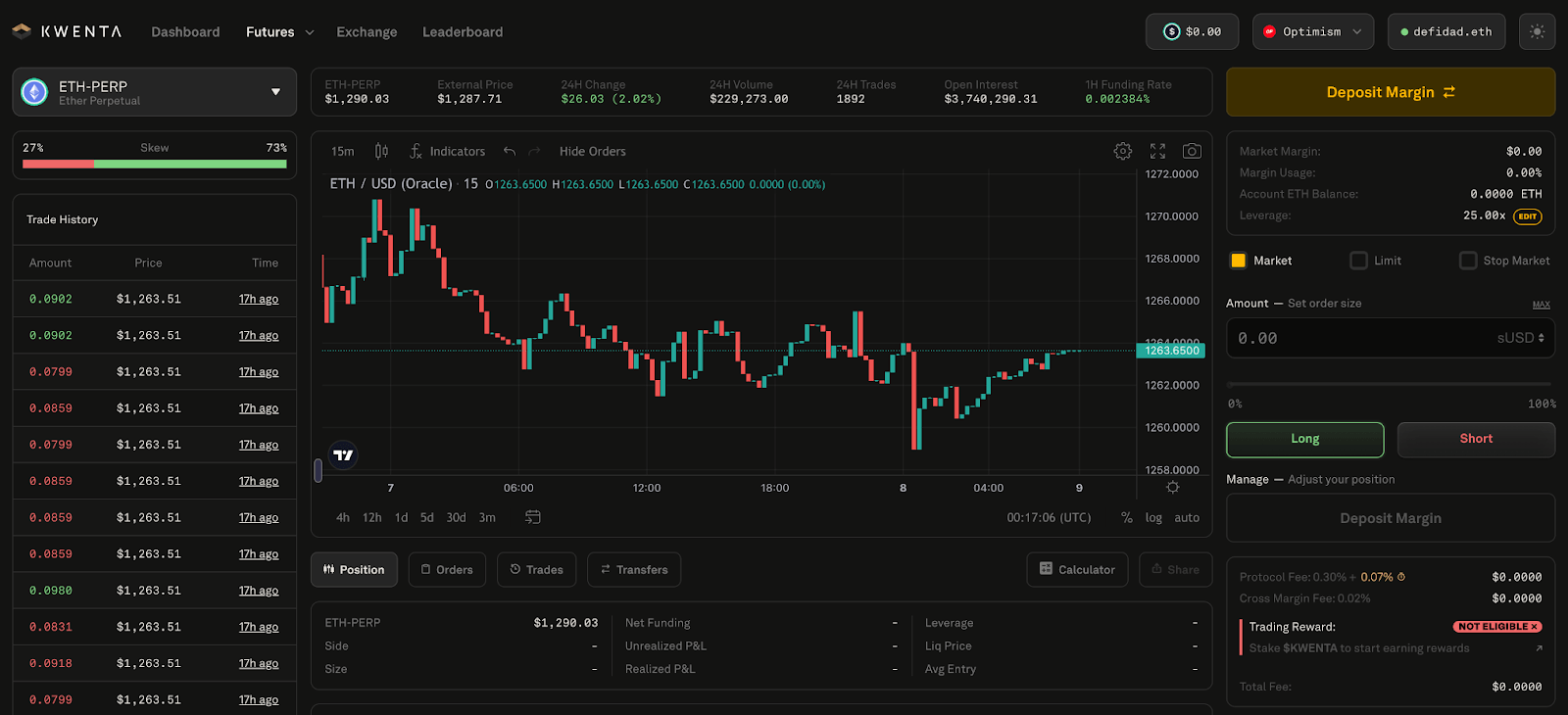1568x715 pixels.
Task: Undo last chart action
Action: [510, 151]
